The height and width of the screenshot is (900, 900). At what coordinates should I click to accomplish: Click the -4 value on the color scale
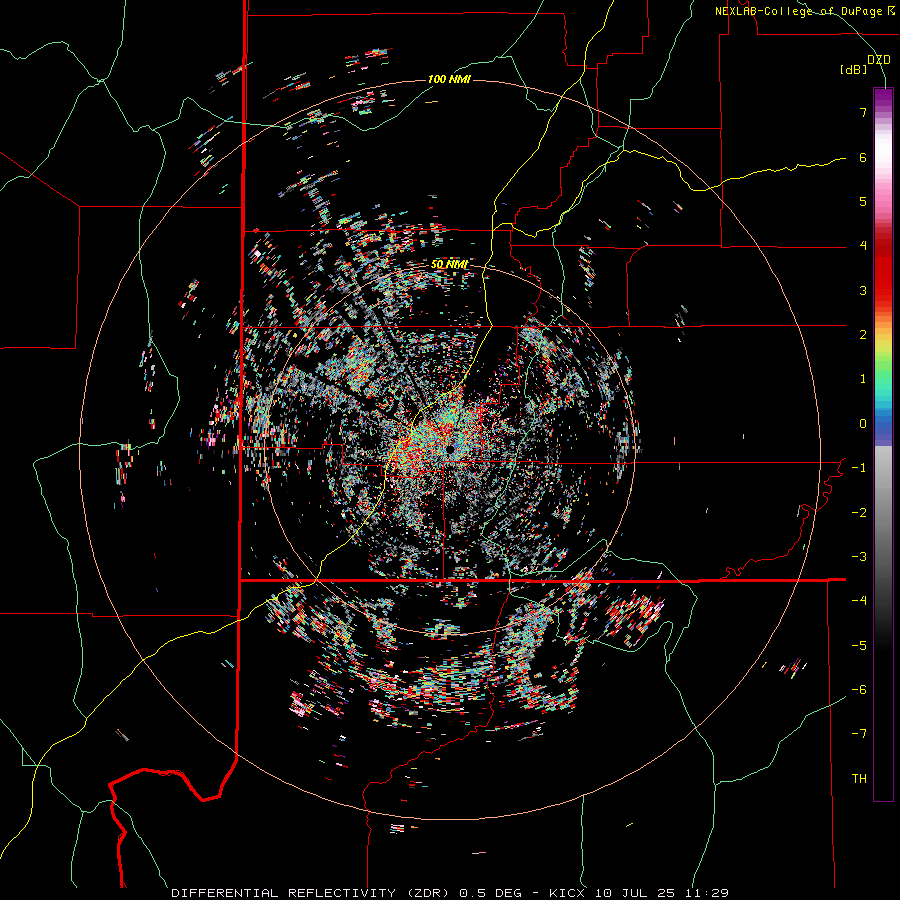(859, 601)
